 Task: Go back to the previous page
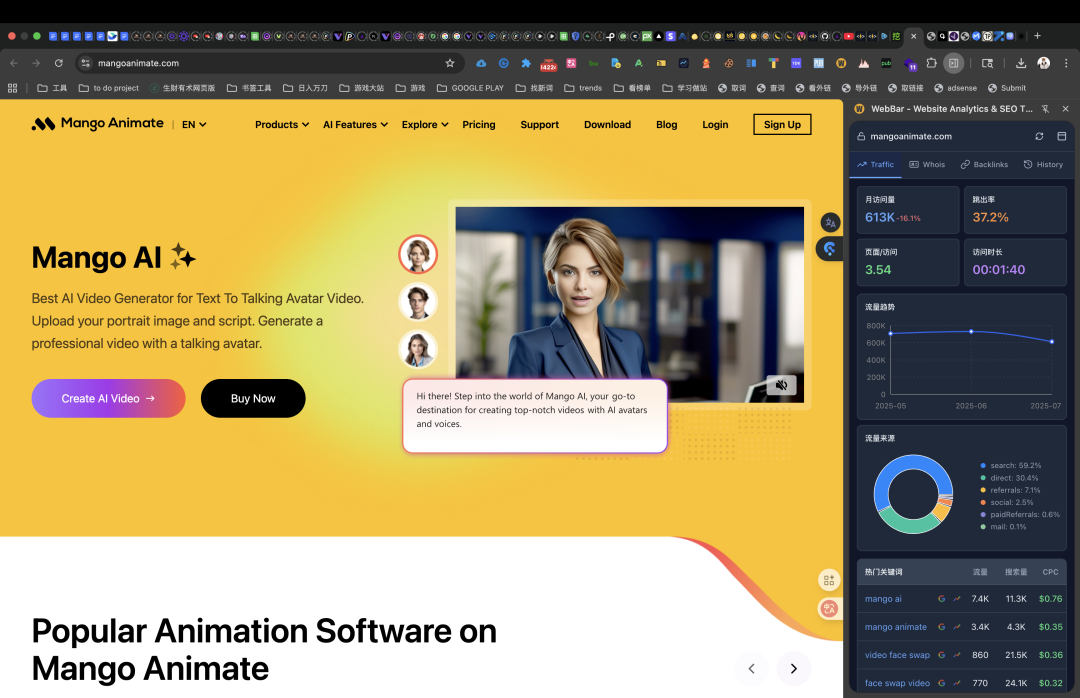(x=14, y=63)
